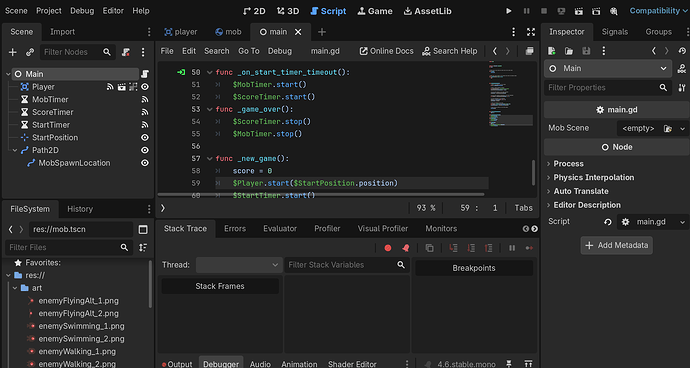Click the red breakpoint record icon

[x=388, y=248]
